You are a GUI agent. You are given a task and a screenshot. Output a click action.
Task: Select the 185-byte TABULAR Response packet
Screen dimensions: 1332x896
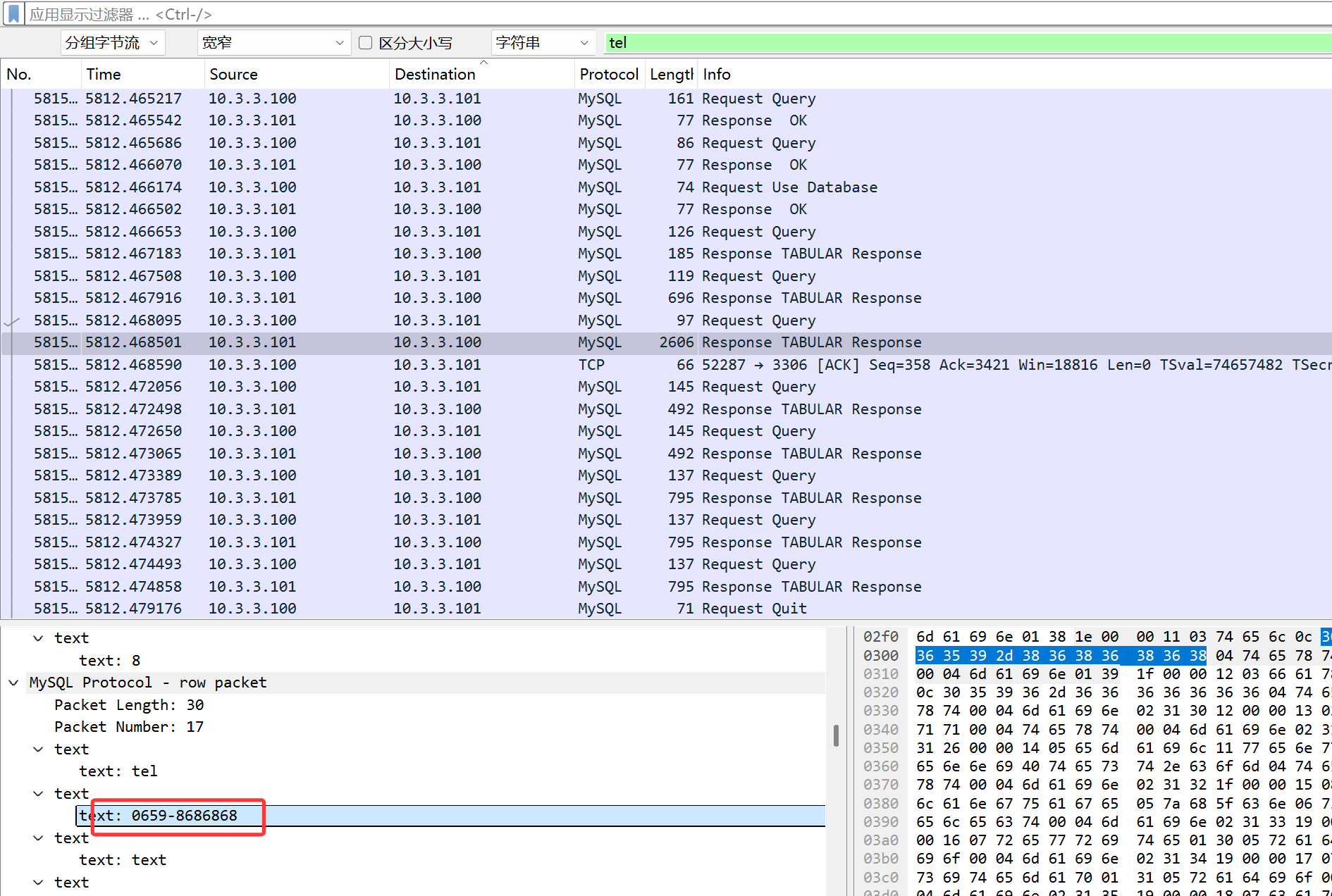666,254
